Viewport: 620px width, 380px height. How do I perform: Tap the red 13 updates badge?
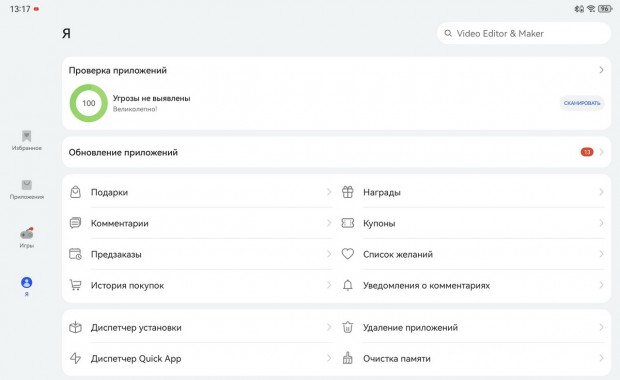(587, 152)
